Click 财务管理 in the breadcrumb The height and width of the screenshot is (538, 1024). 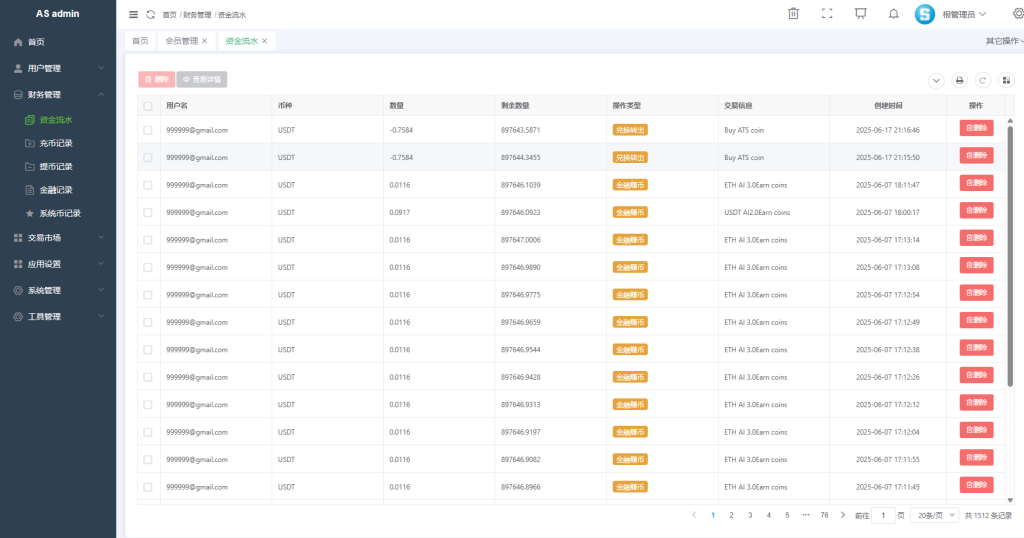[x=197, y=14]
